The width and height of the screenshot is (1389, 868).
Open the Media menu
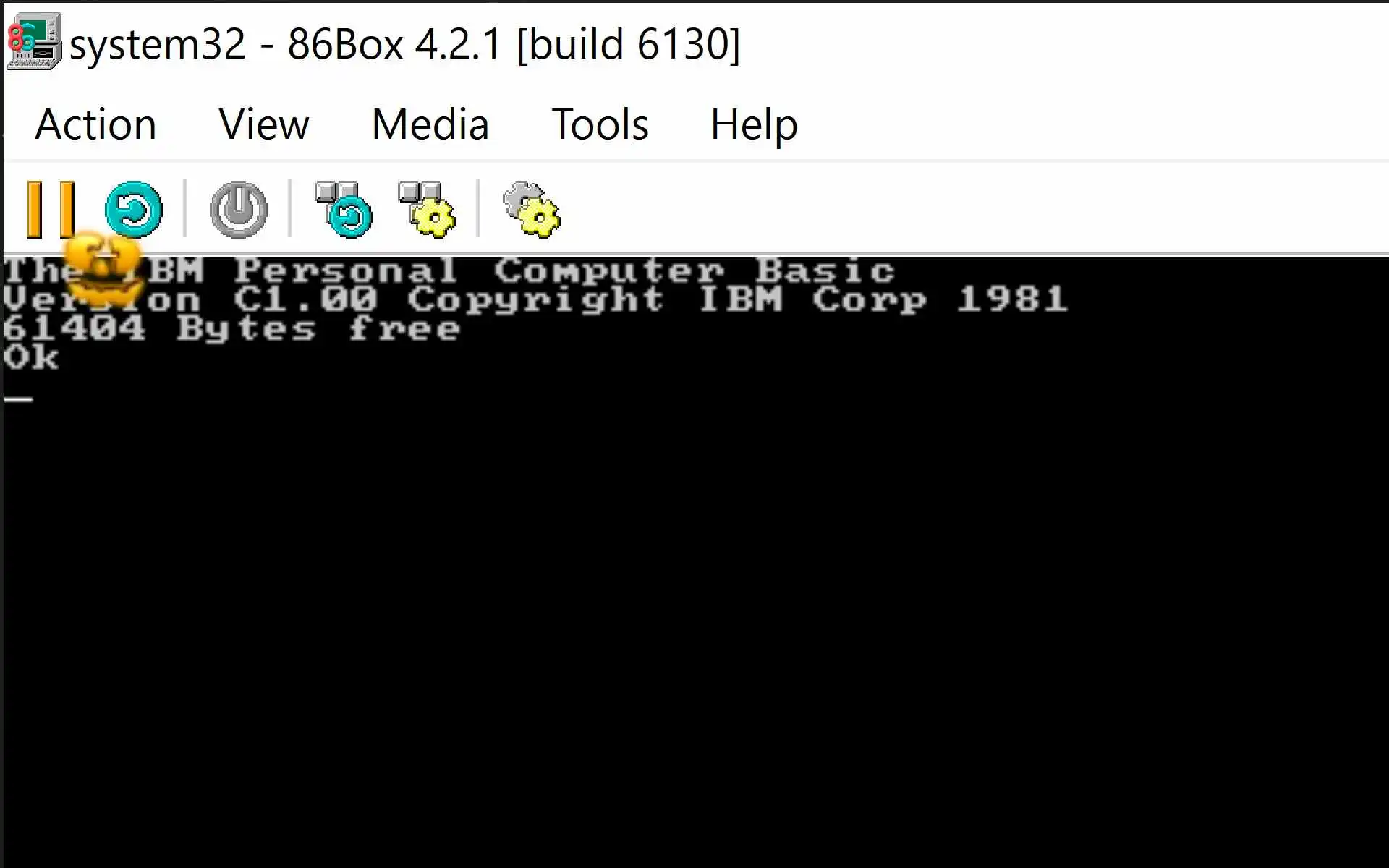click(430, 124)
